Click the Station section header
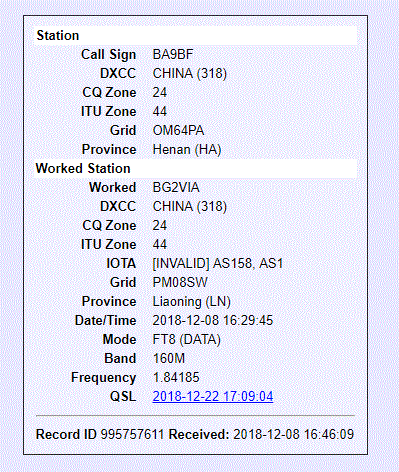Screen dimensions: 399x472 tap(195, 35)
